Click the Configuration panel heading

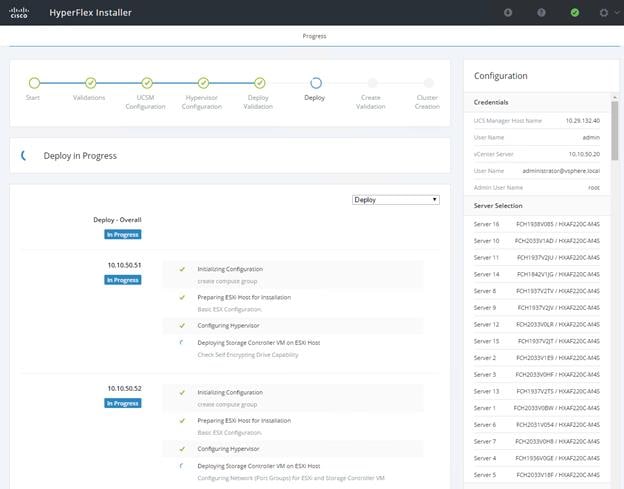pyautogui.click(x=501, y=76)
